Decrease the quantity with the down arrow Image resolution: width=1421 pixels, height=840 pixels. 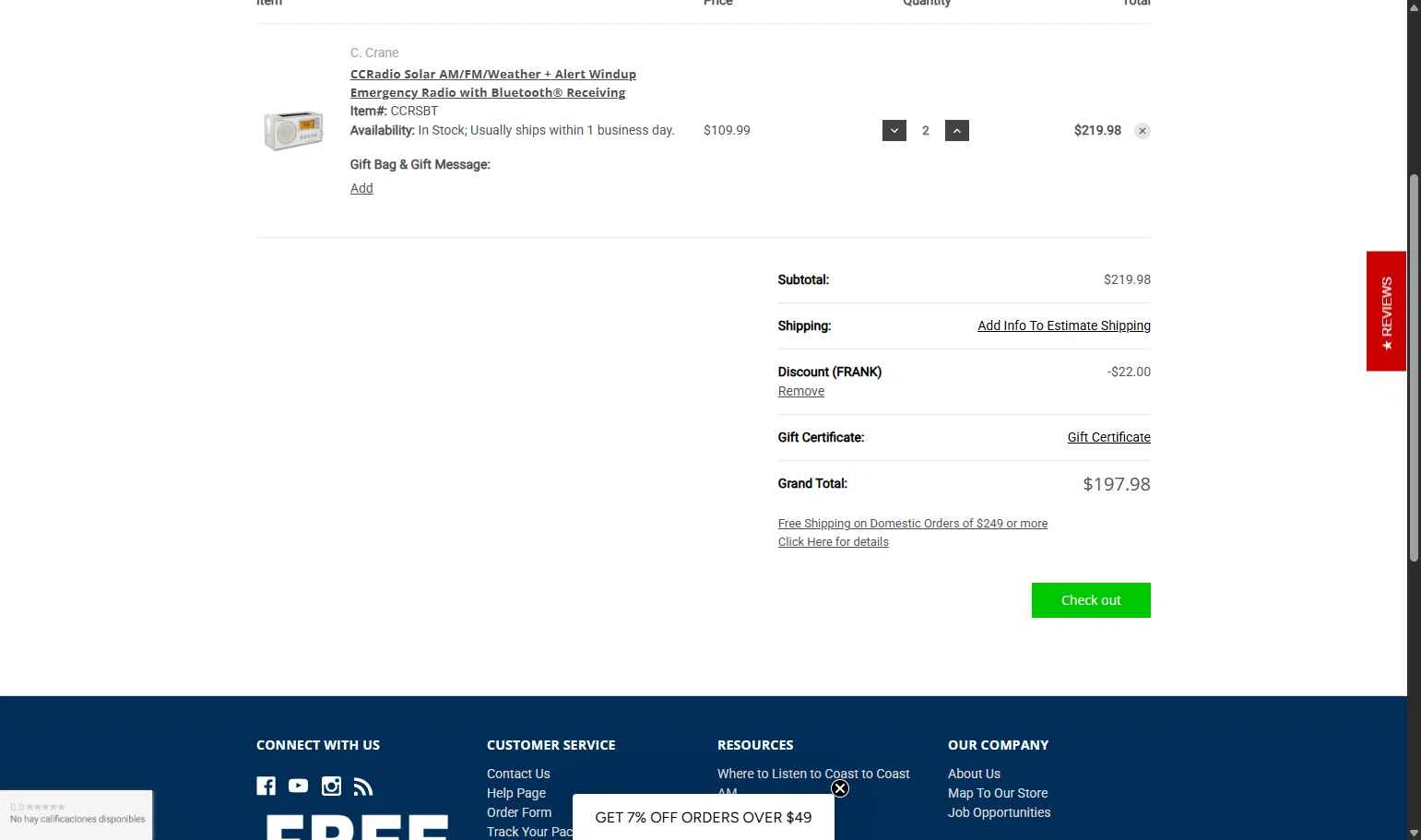894,131
